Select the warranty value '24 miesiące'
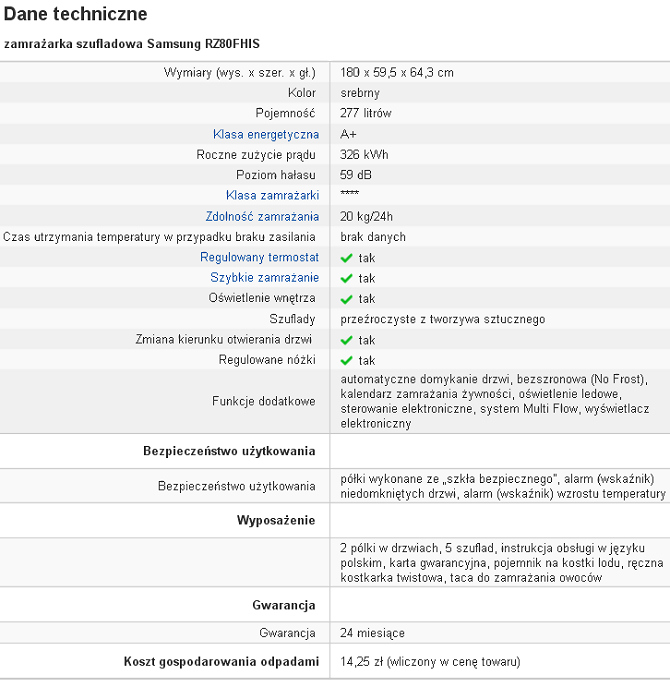 pos(372,633)
